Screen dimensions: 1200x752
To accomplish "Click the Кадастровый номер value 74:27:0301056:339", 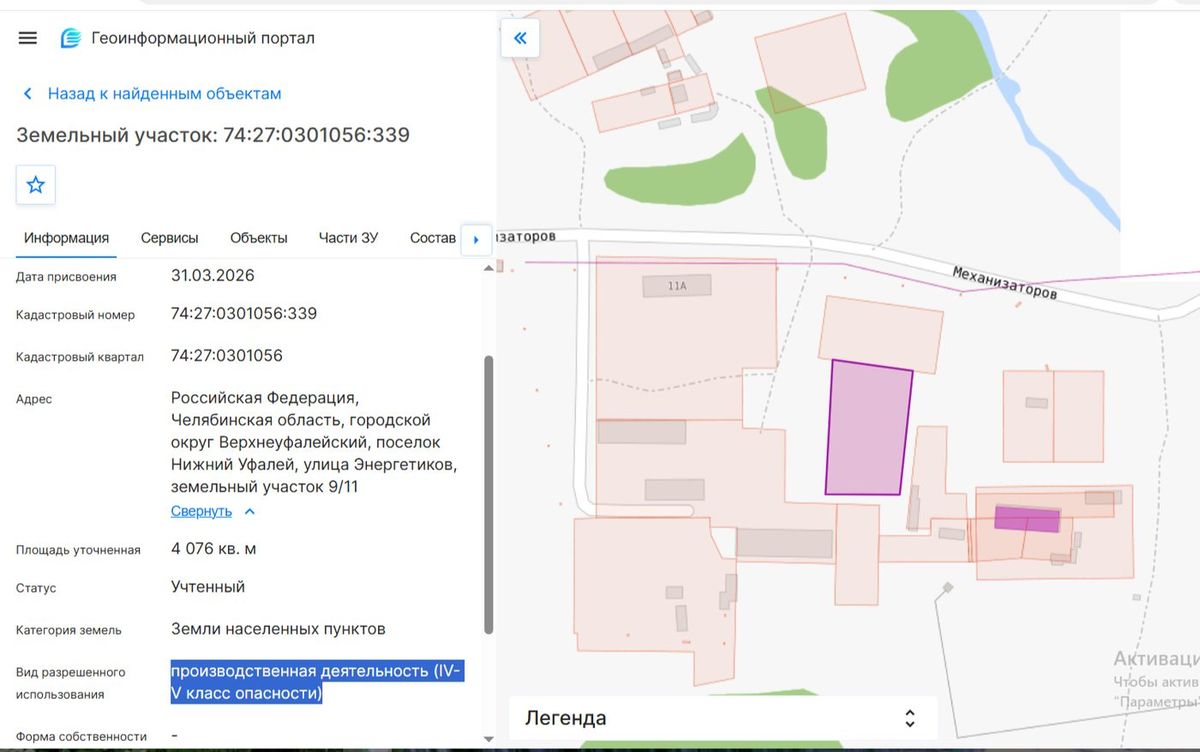I will tap(244, 313).
